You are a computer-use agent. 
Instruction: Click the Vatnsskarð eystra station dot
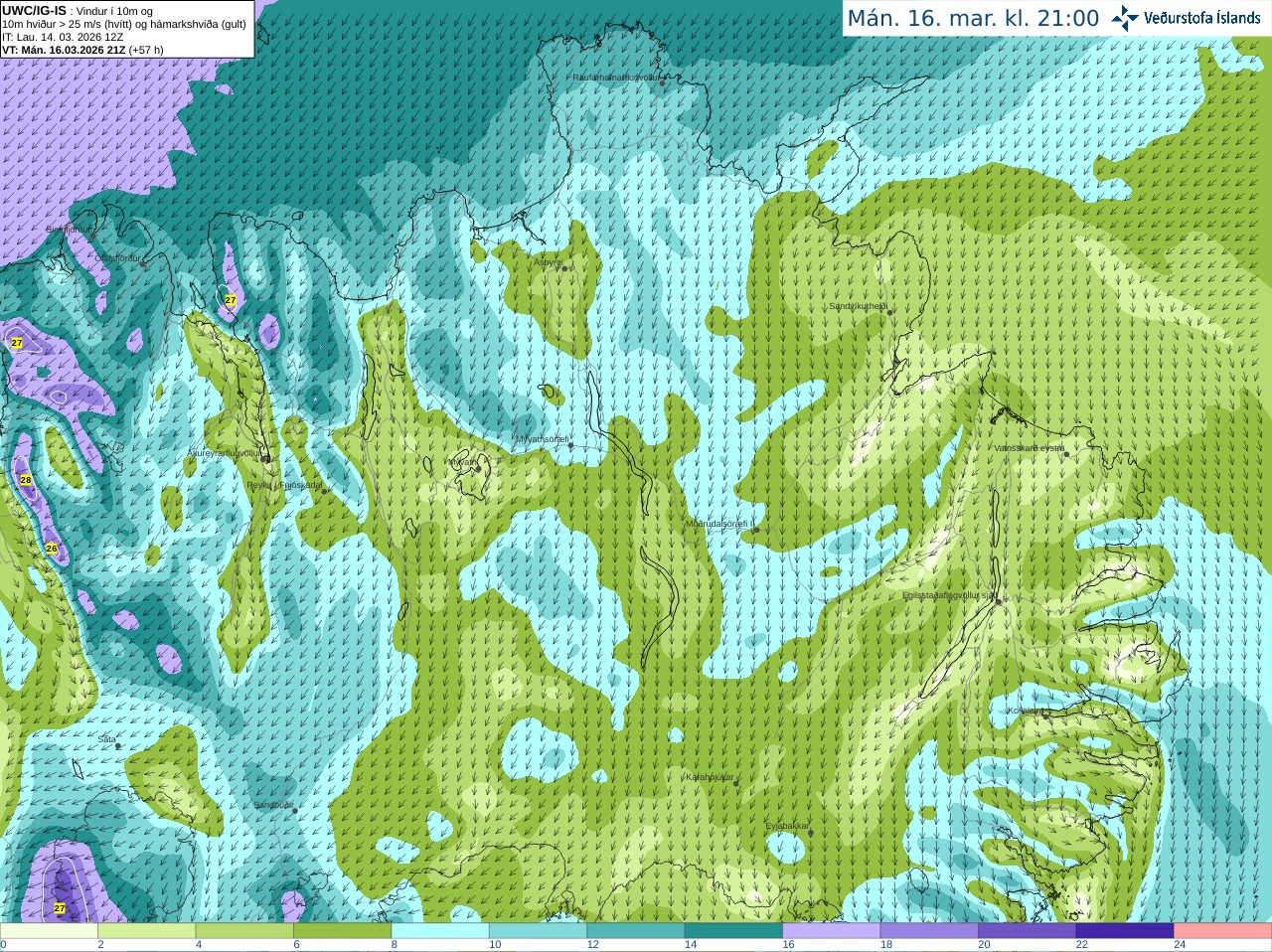tap(1065, 453)
